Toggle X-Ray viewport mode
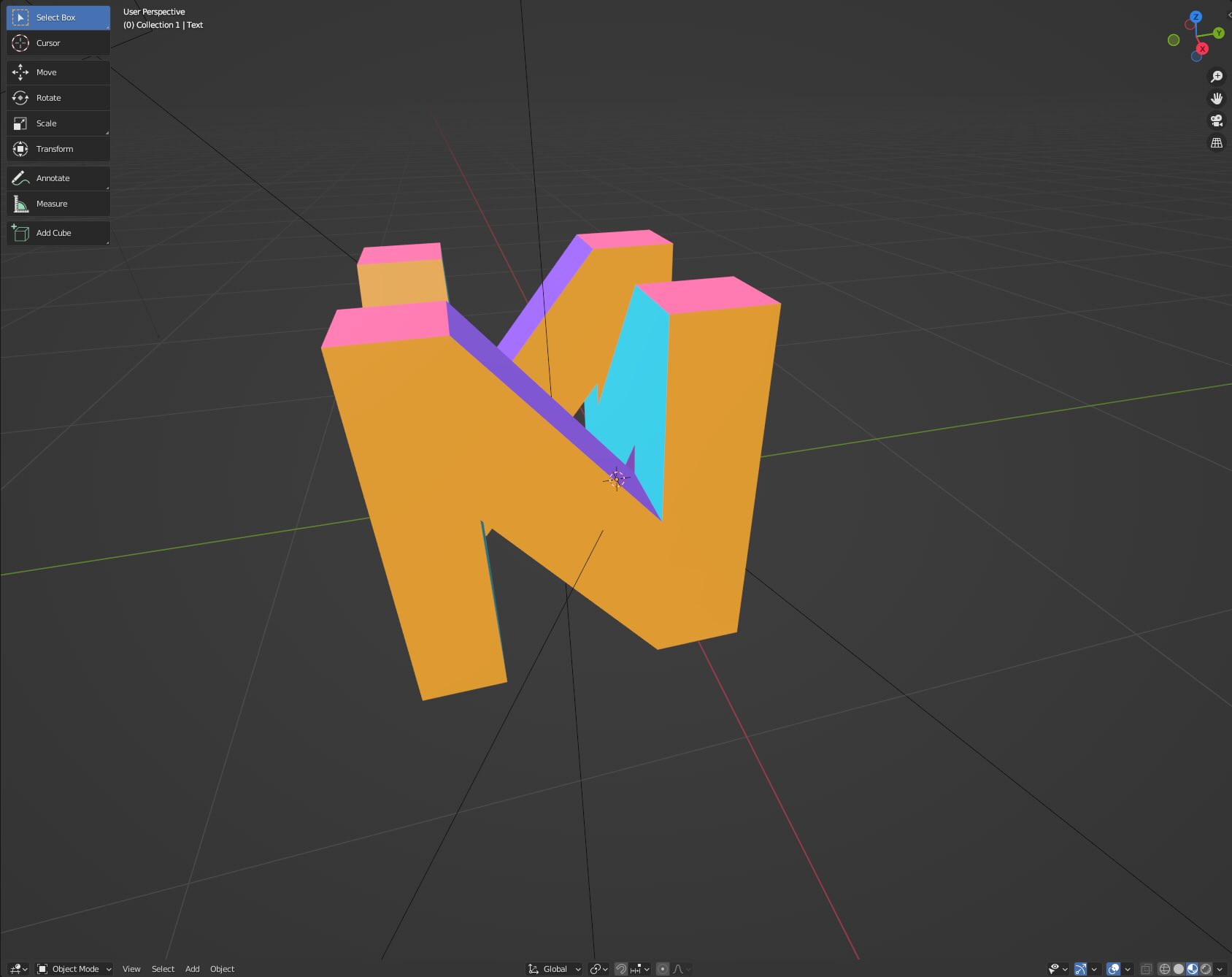 (1145, 969)
